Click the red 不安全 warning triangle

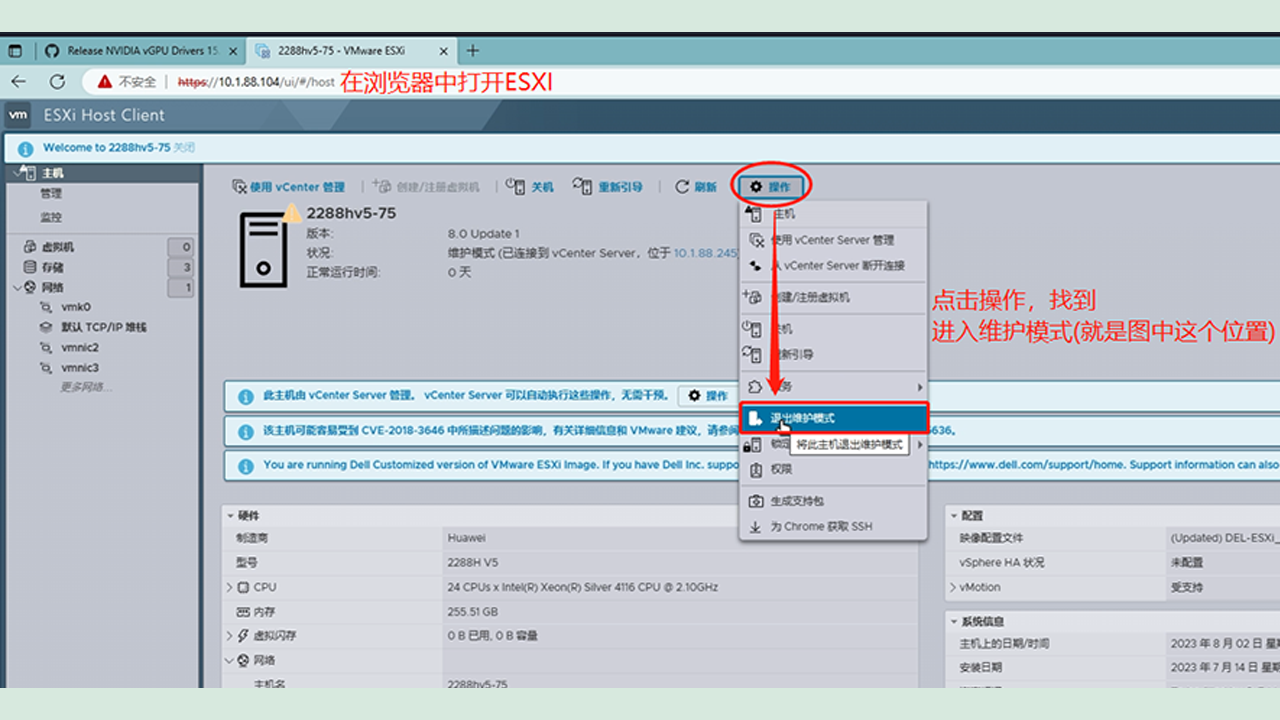[105, 82]
